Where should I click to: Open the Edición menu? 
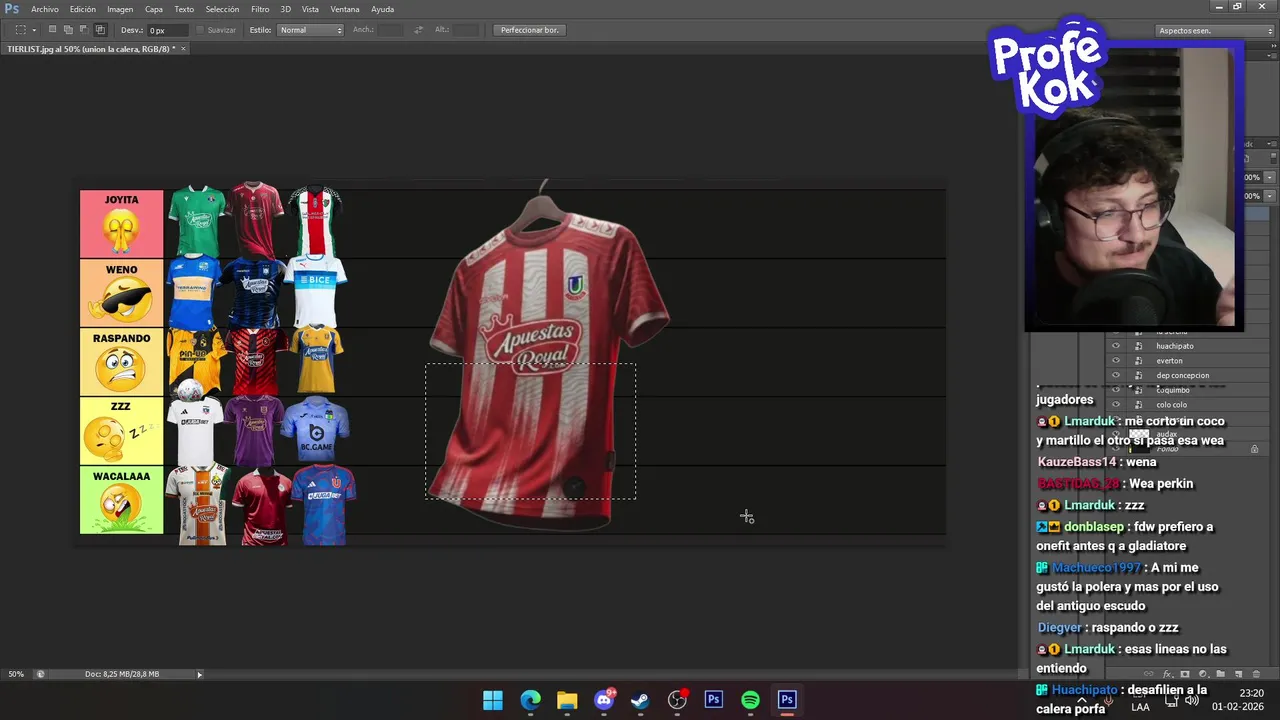pyautogui.click(x=83, y=9)
